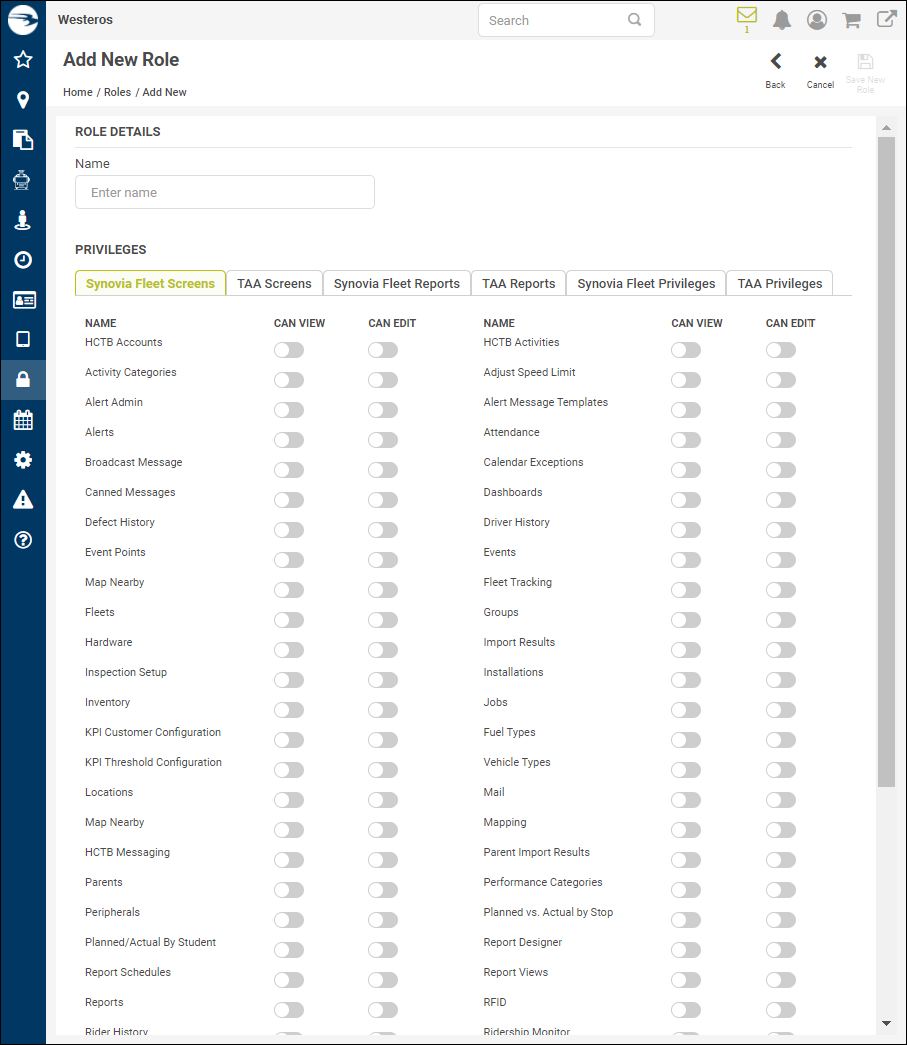Open the bus vehicle icon in sidebar
Image resolution: width=907 pixels, height=1045 pixels.
pos(23,180)
